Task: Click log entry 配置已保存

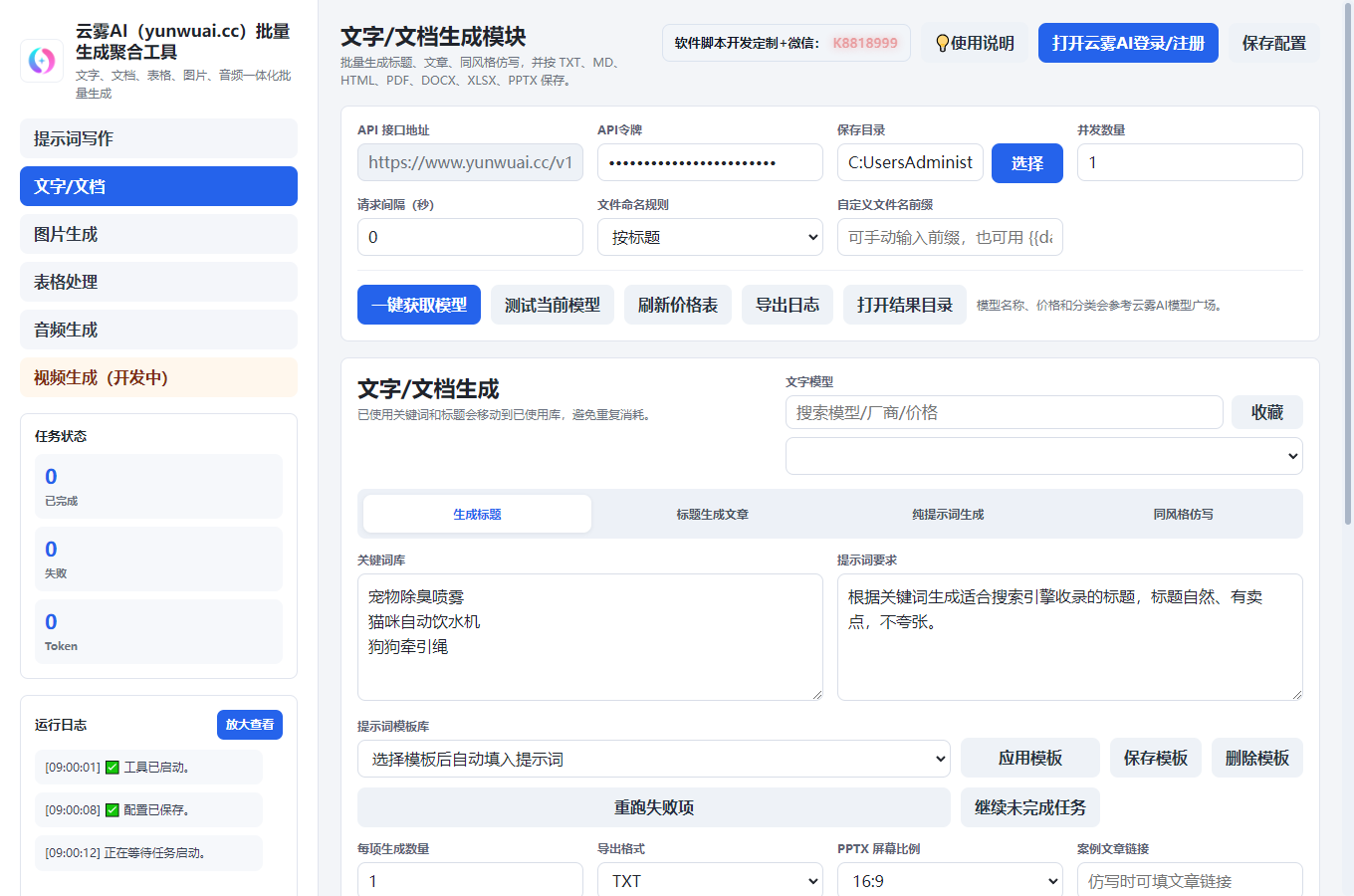Action: tap(148, 809)
